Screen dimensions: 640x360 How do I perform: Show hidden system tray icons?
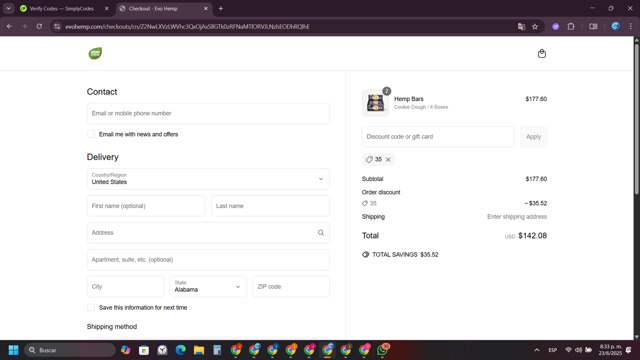pos(537,350)
